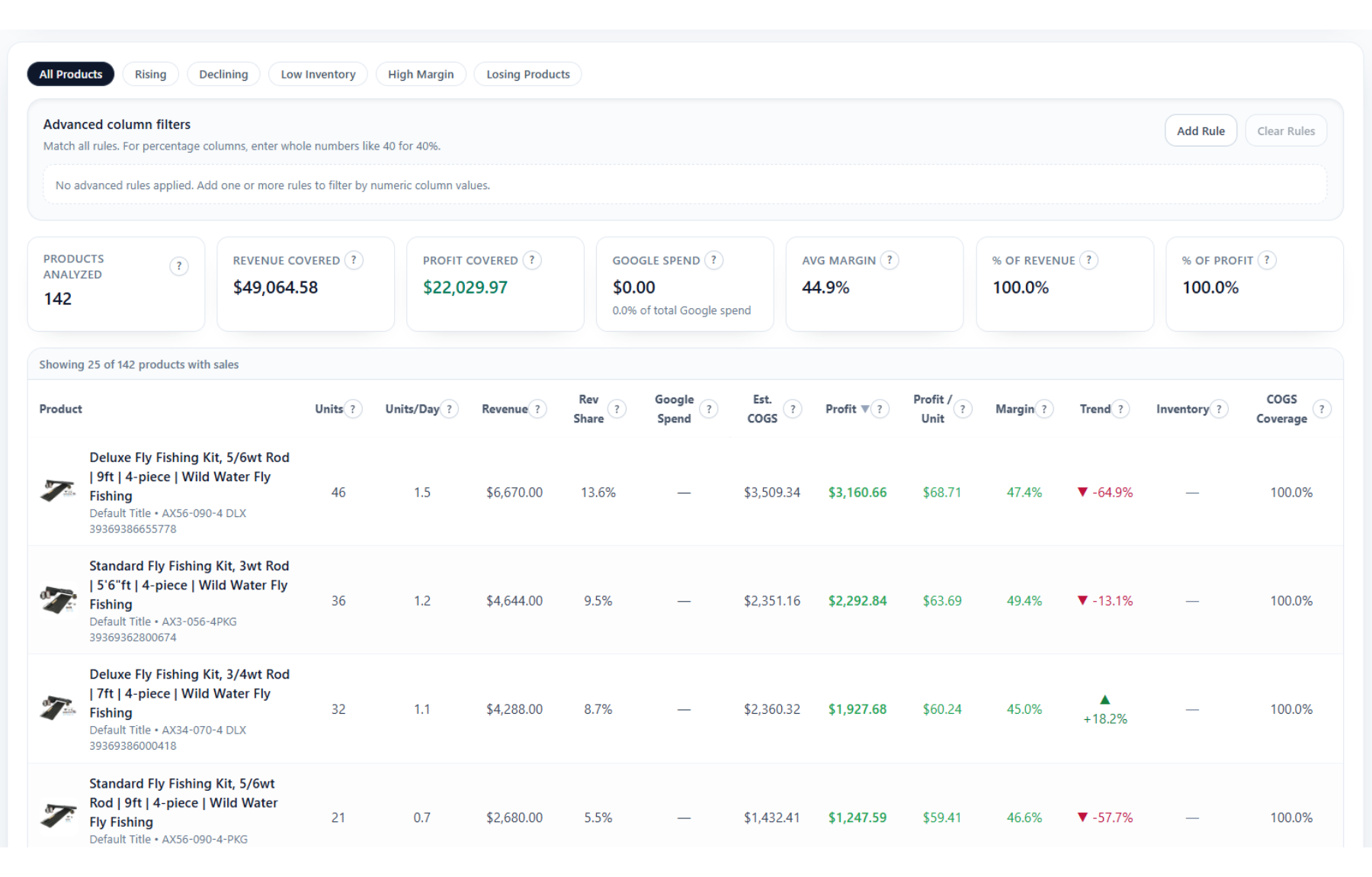Screen dimensions: 1372x877
Task: Select revenue value $2,680.00
Action: [x=514, y=818]
